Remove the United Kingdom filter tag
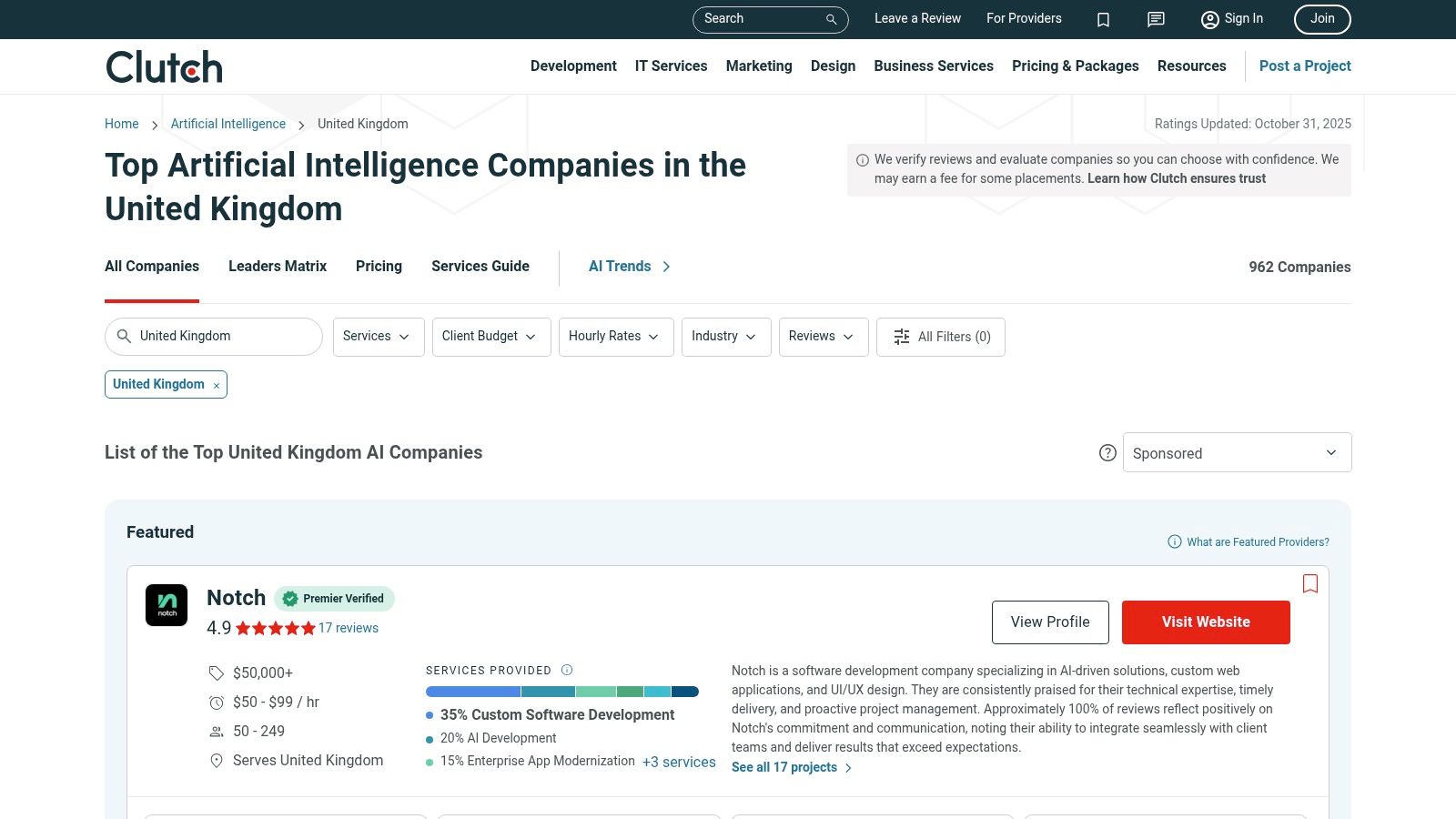This screenshot has height=819, width=1456. [x=216, y=384]
